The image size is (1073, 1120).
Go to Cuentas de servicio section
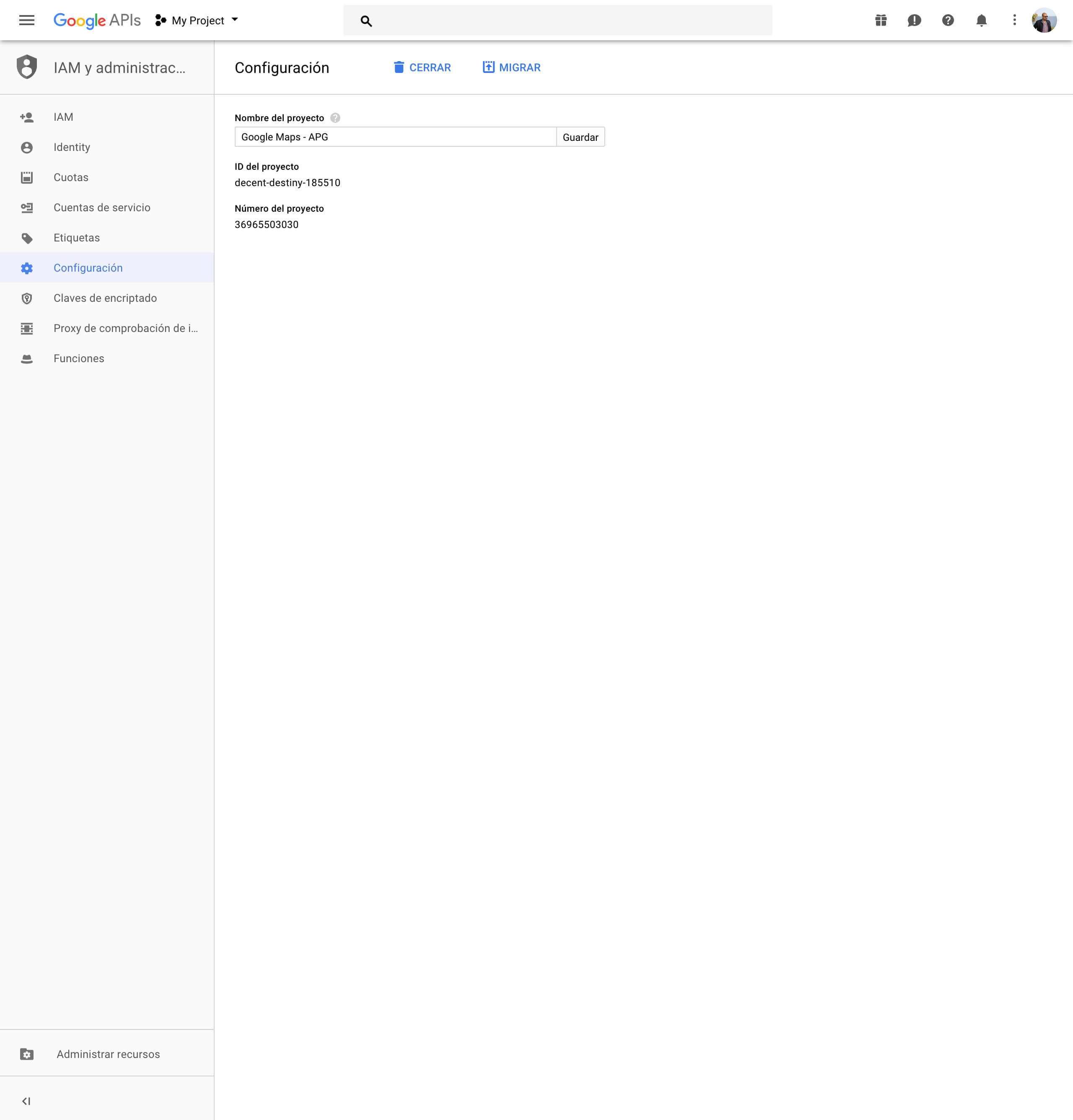(x=102, y=207)
